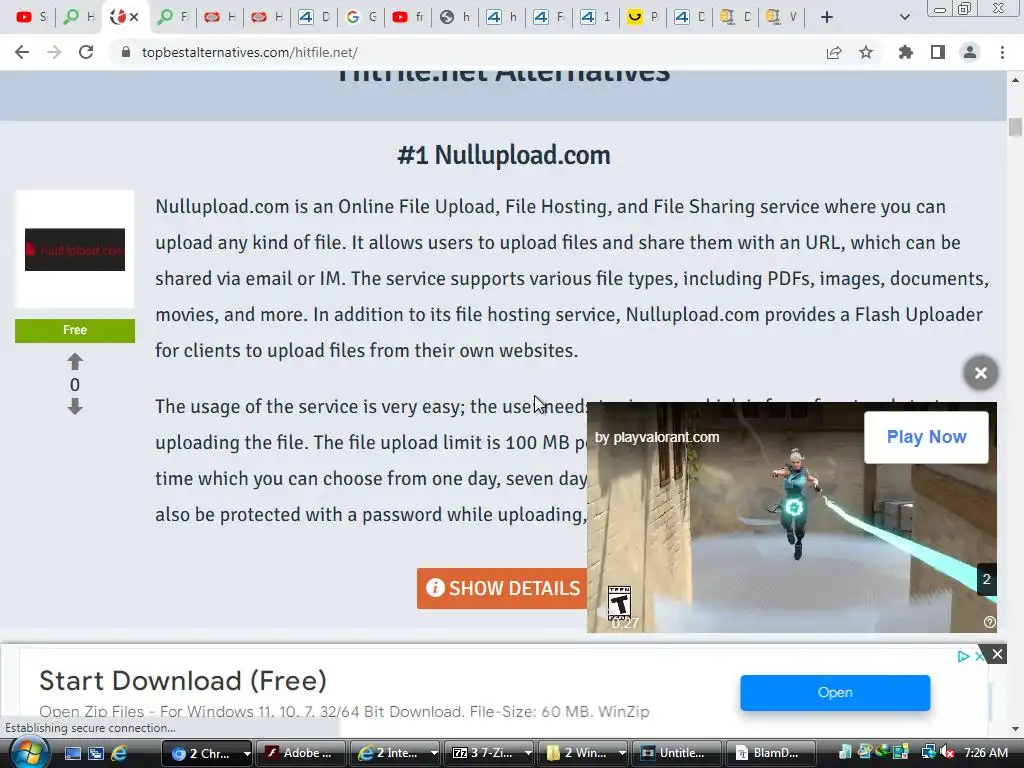The image size is (1024, 768).
Task: Open playvalorant.com ad attribution
Action: [656, 438]
